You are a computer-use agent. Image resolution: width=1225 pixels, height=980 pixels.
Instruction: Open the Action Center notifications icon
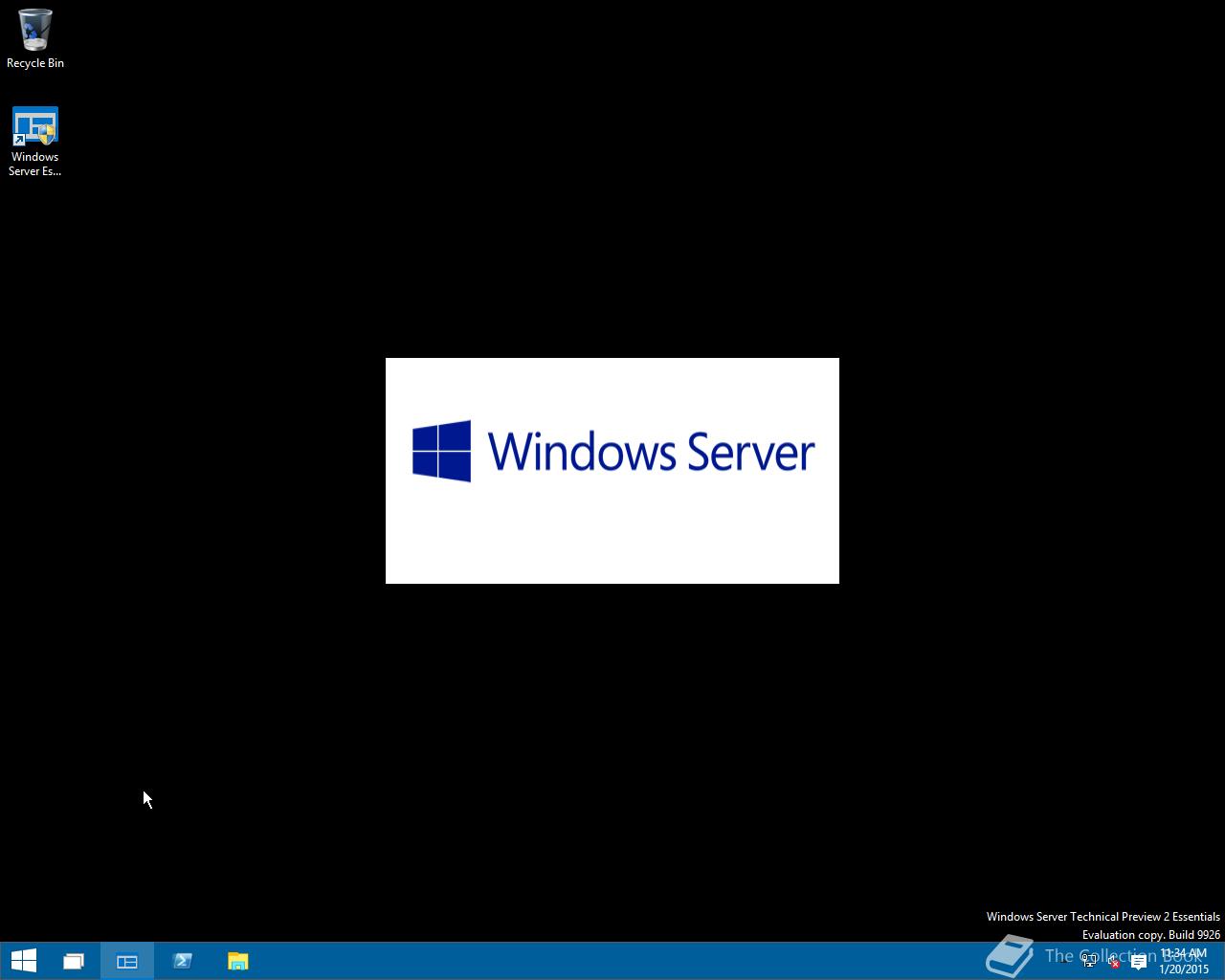coord(1138,961)
